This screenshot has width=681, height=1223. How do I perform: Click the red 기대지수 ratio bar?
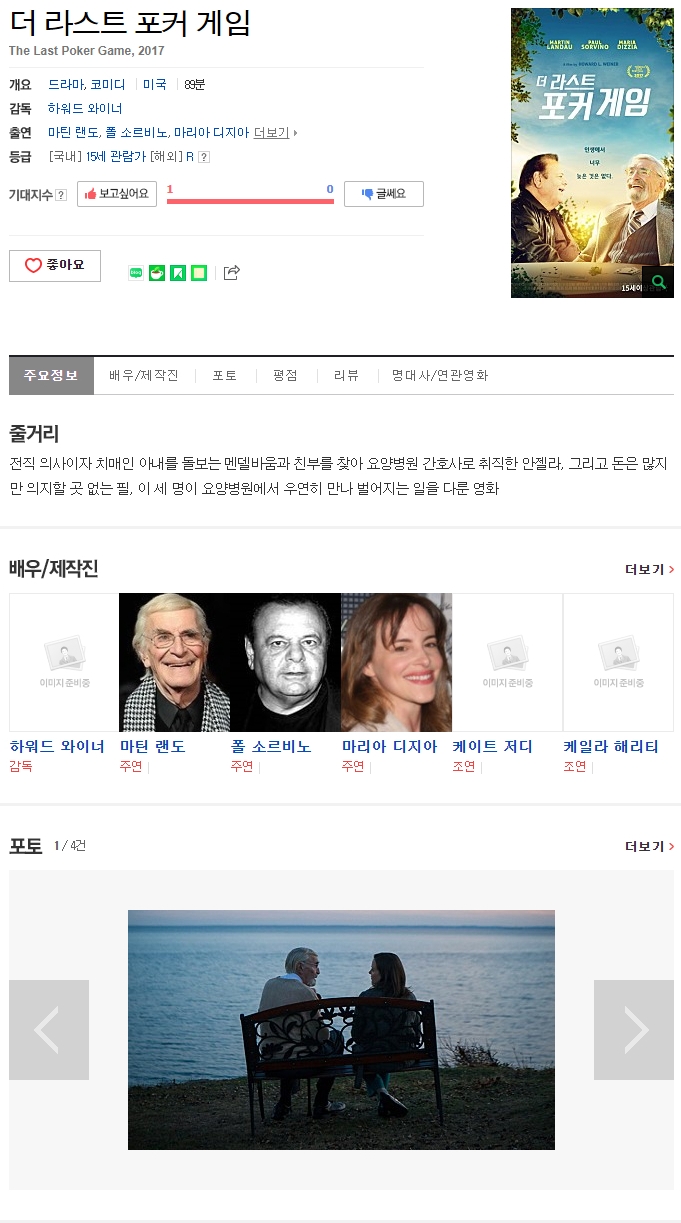[250, 201]
